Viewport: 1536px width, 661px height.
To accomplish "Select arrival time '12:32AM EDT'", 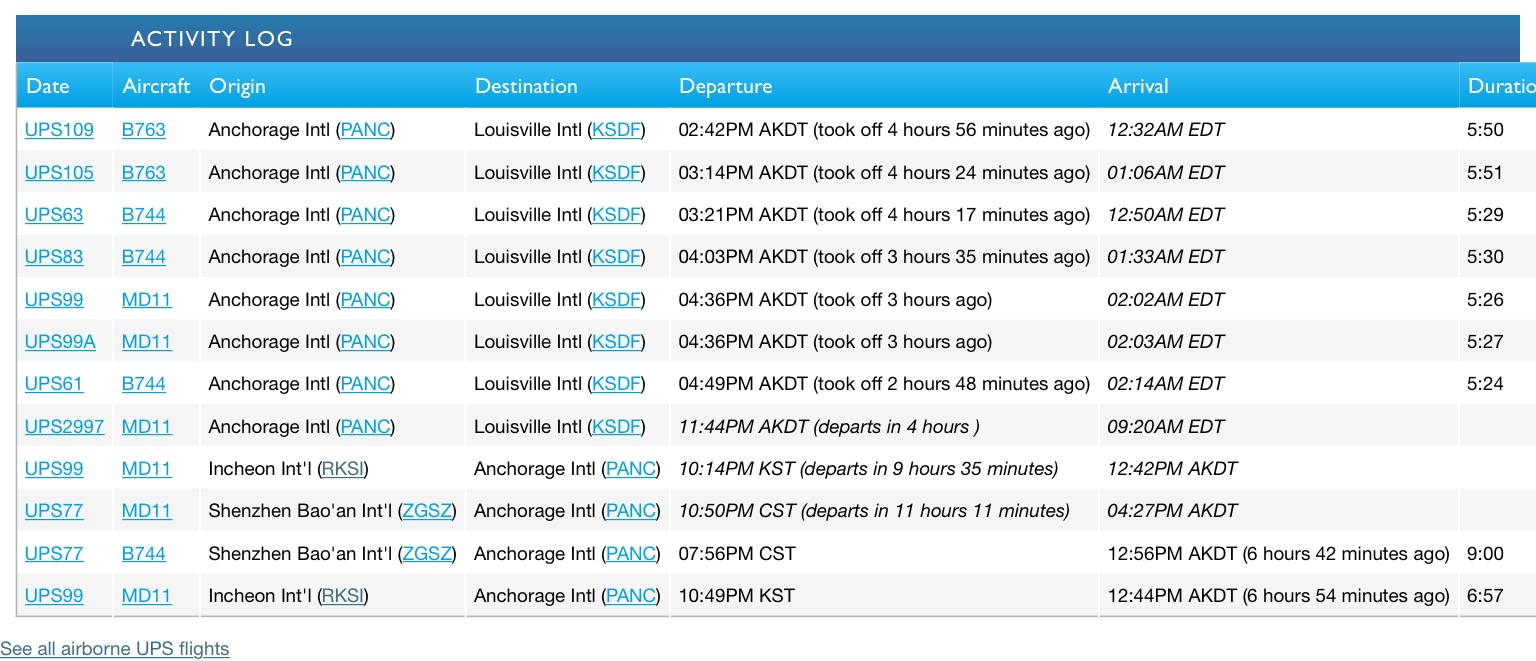I will (1166, 130).
